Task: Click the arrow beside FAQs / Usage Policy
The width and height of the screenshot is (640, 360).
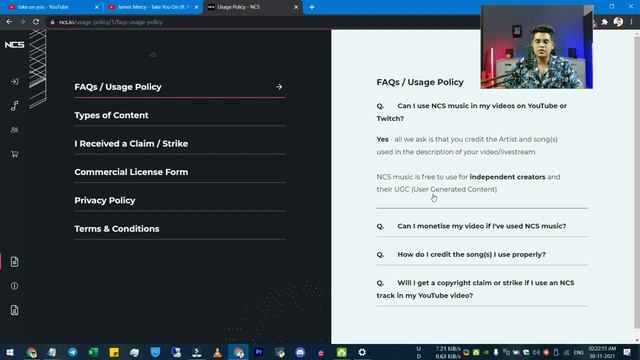Action: click(x=279, y=87)
